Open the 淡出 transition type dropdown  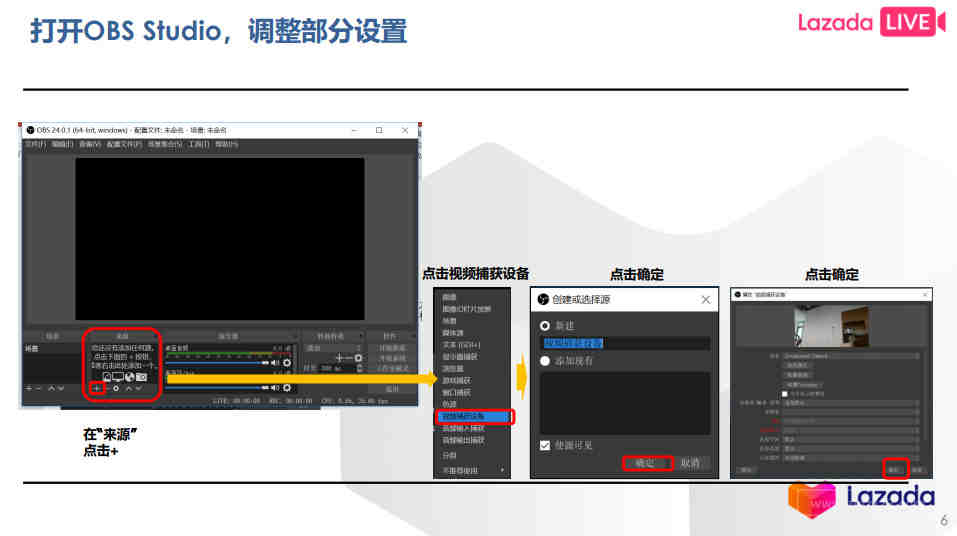[333, 348]
